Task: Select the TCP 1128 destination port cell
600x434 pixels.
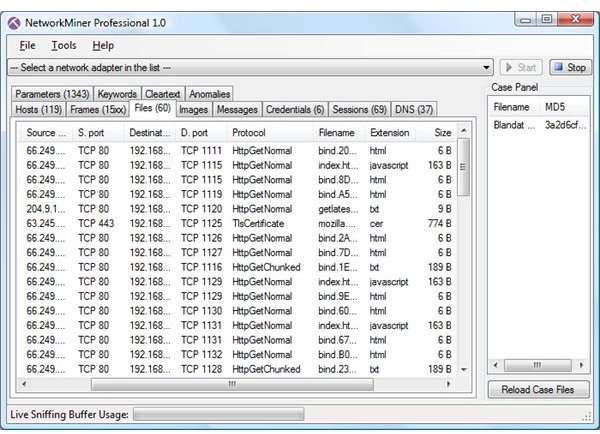Action: click(201, 369)
